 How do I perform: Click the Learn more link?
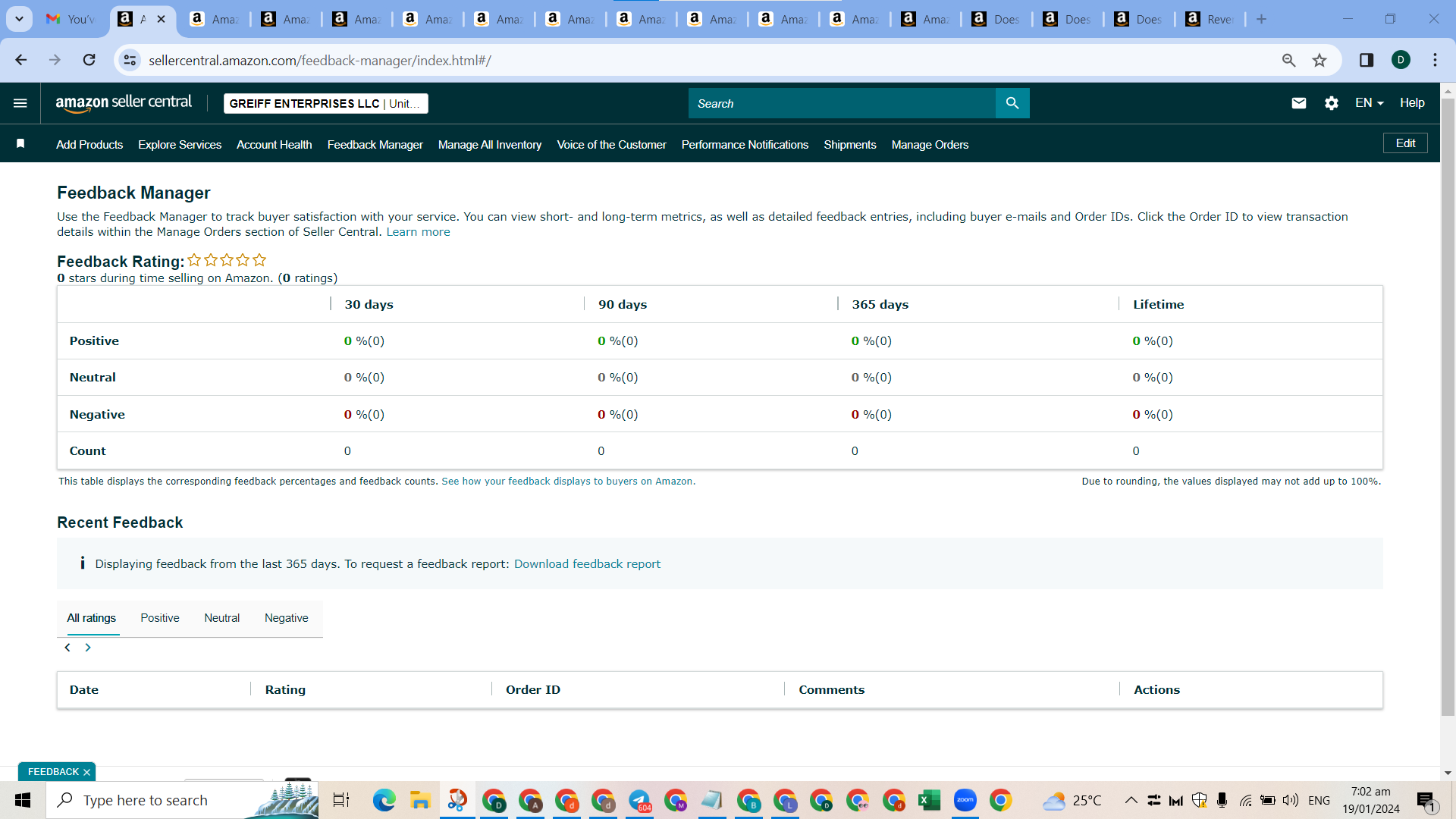[418, 232]
